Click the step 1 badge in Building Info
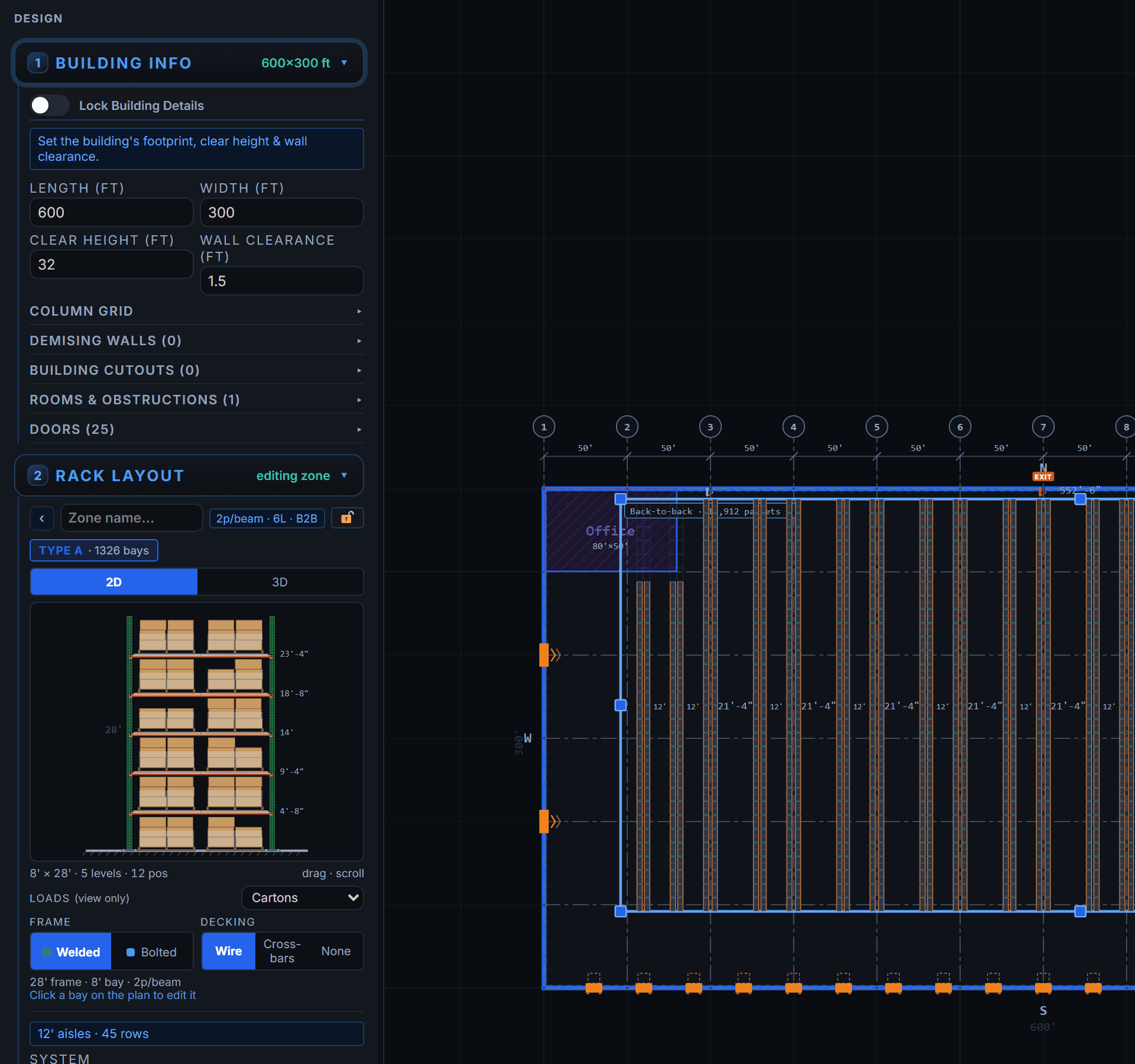 point(38,63)
